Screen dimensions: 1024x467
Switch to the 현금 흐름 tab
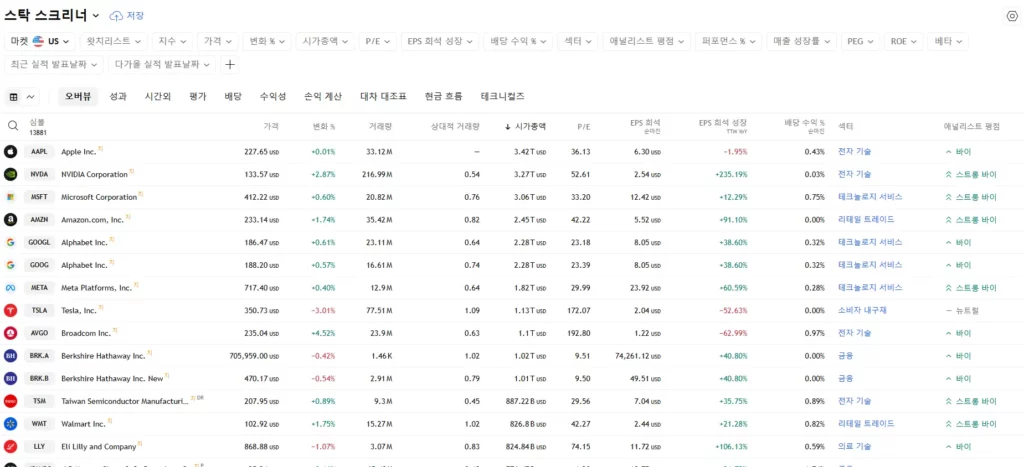coord(443,97)
